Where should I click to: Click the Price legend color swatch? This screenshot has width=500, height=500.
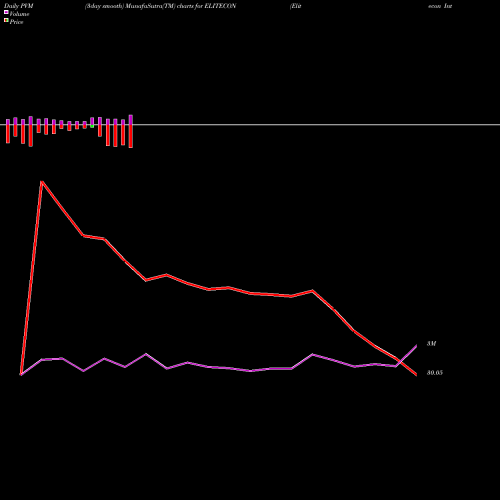[6, 20]
